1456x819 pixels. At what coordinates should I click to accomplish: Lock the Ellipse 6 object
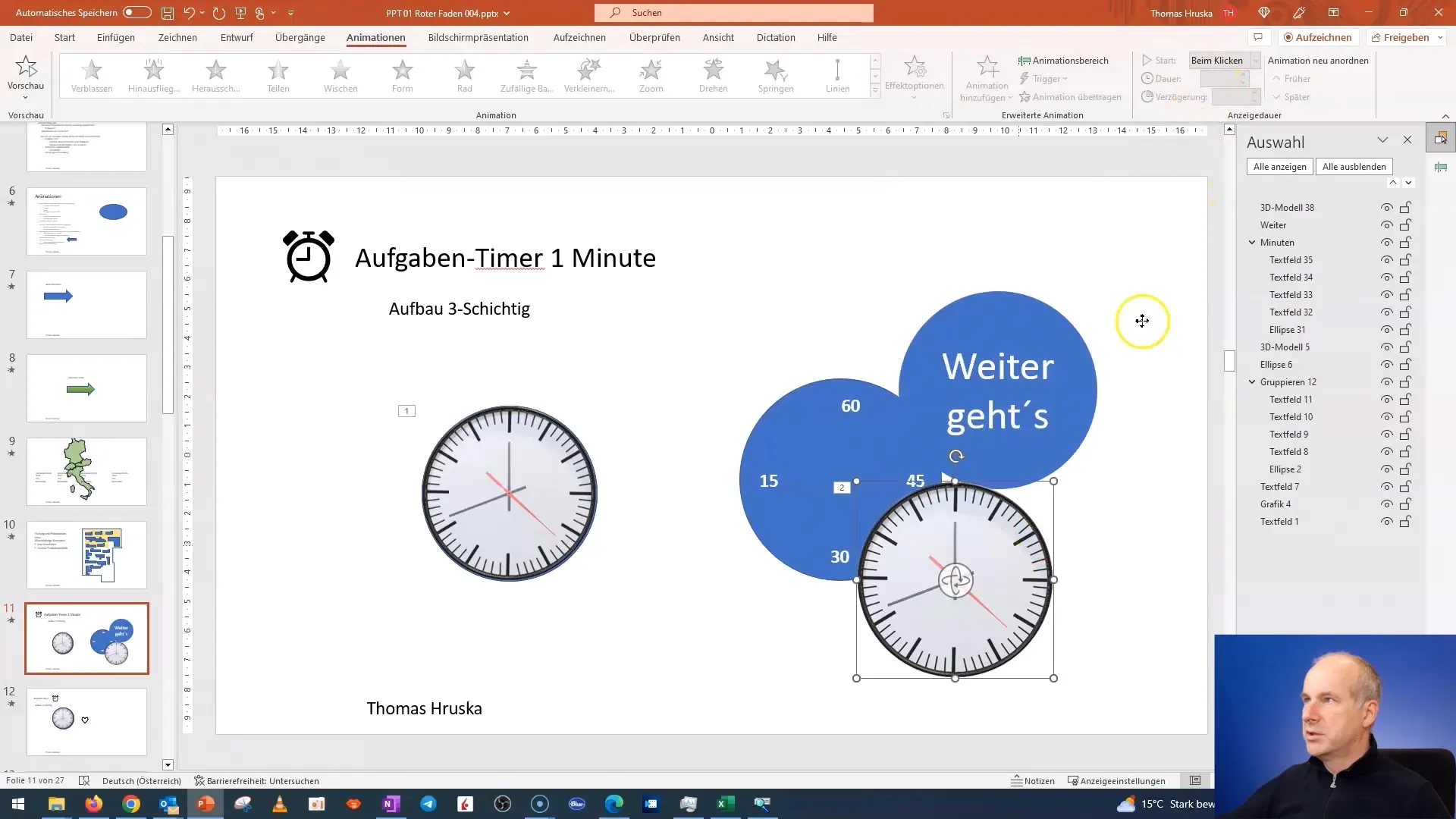pos(1405,365)
